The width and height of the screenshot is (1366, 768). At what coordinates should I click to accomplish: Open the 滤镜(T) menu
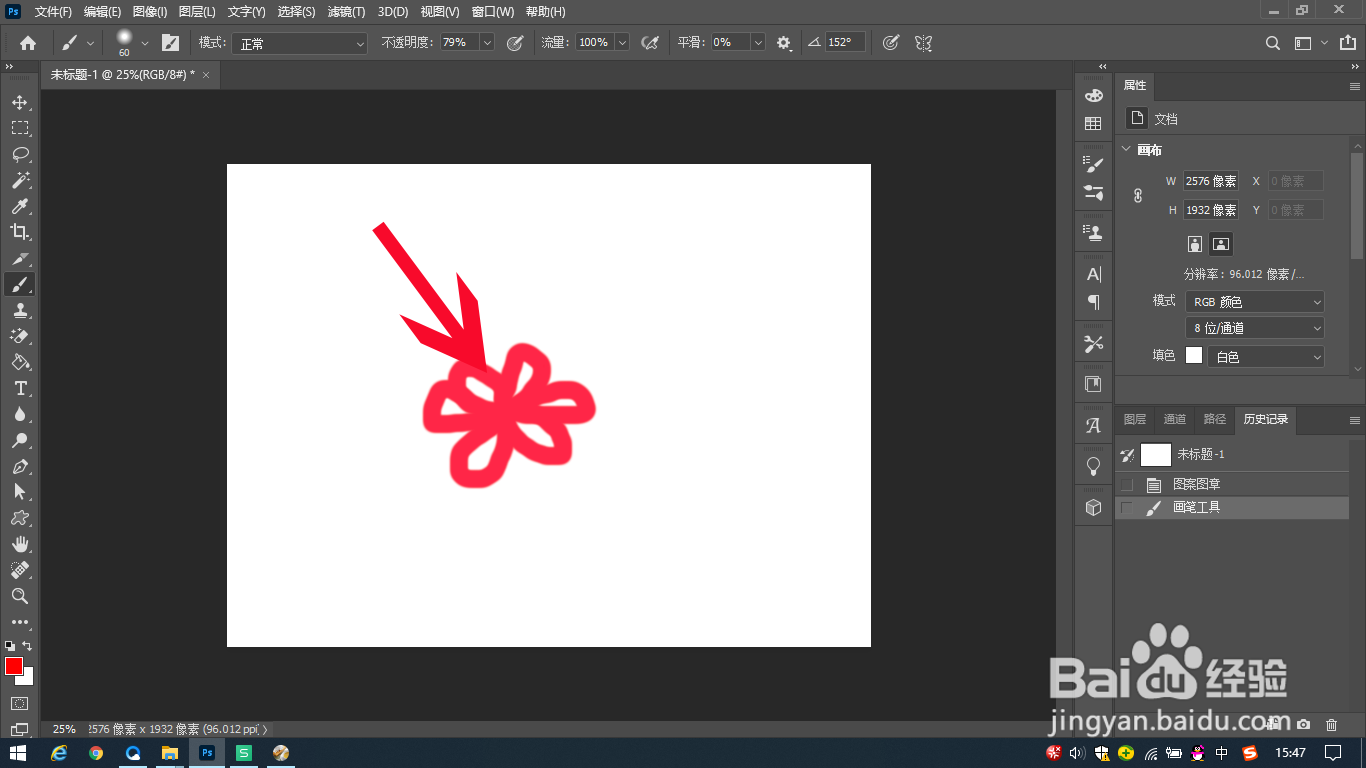(347, 12)
